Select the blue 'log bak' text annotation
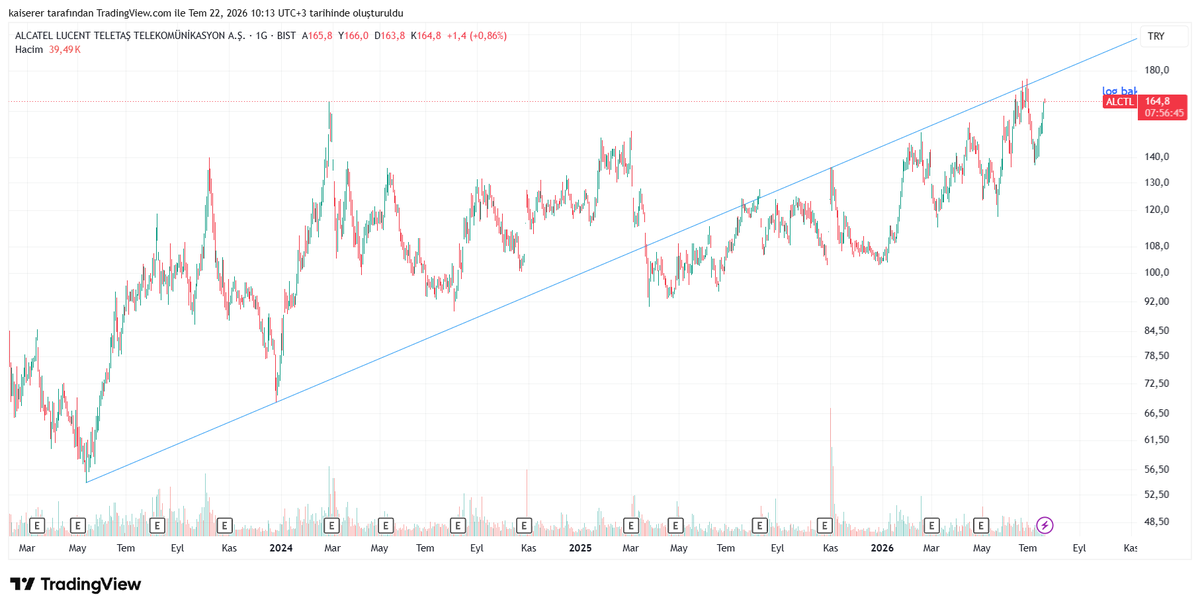Viewport: 1200px width, 609px height. pos(1119,91)
